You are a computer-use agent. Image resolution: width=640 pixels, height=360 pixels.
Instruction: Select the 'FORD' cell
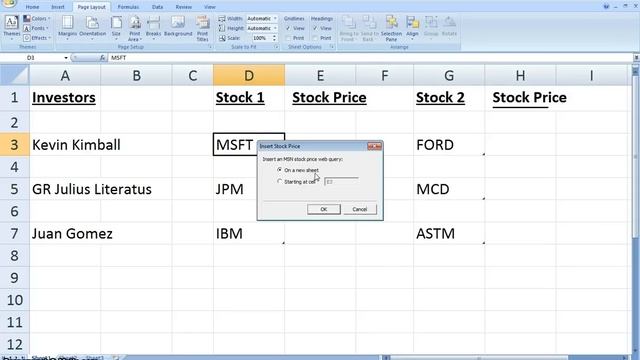[x=449, y=144]
